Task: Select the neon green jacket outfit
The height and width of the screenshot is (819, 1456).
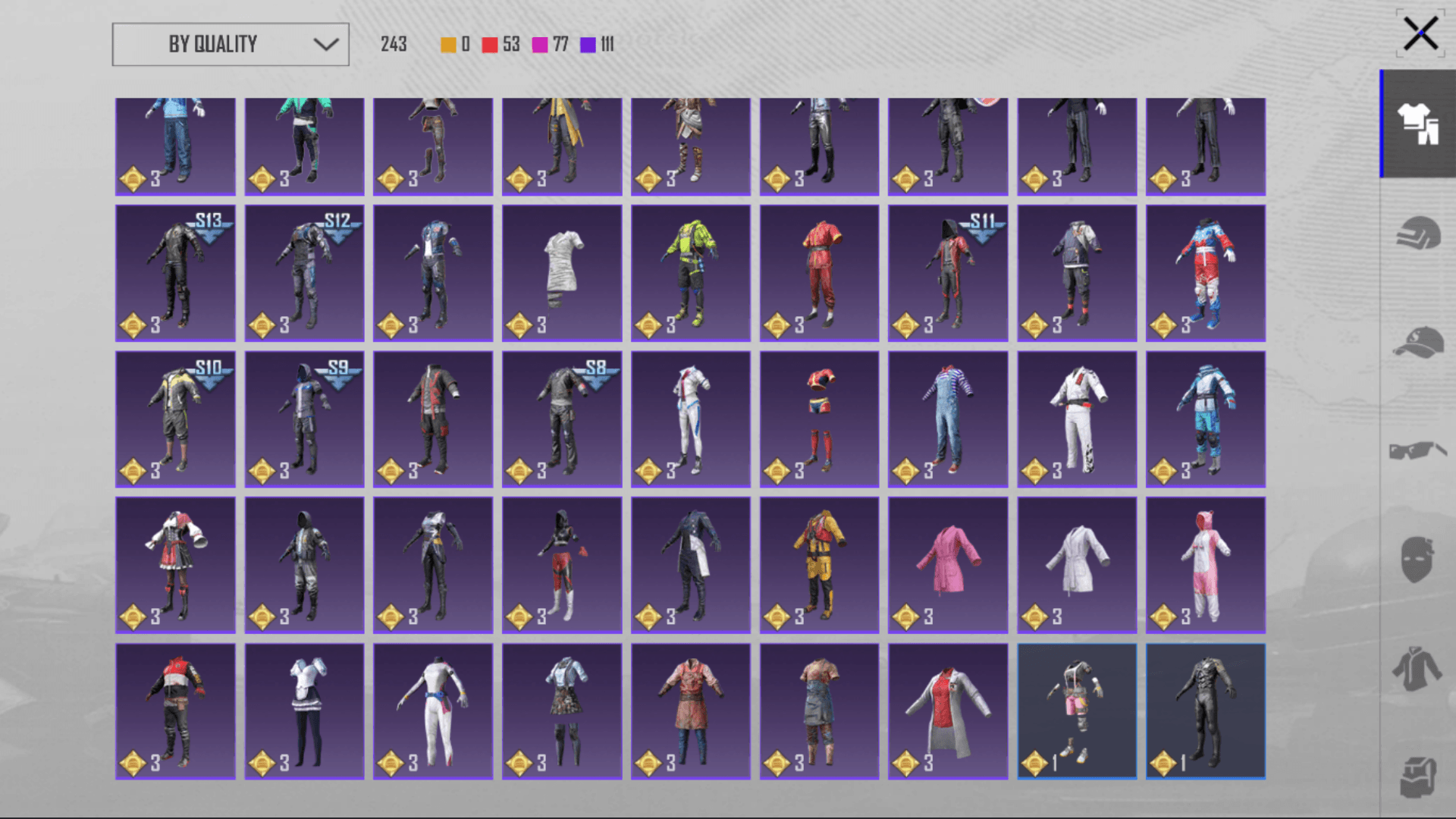Action: point(691,273)
